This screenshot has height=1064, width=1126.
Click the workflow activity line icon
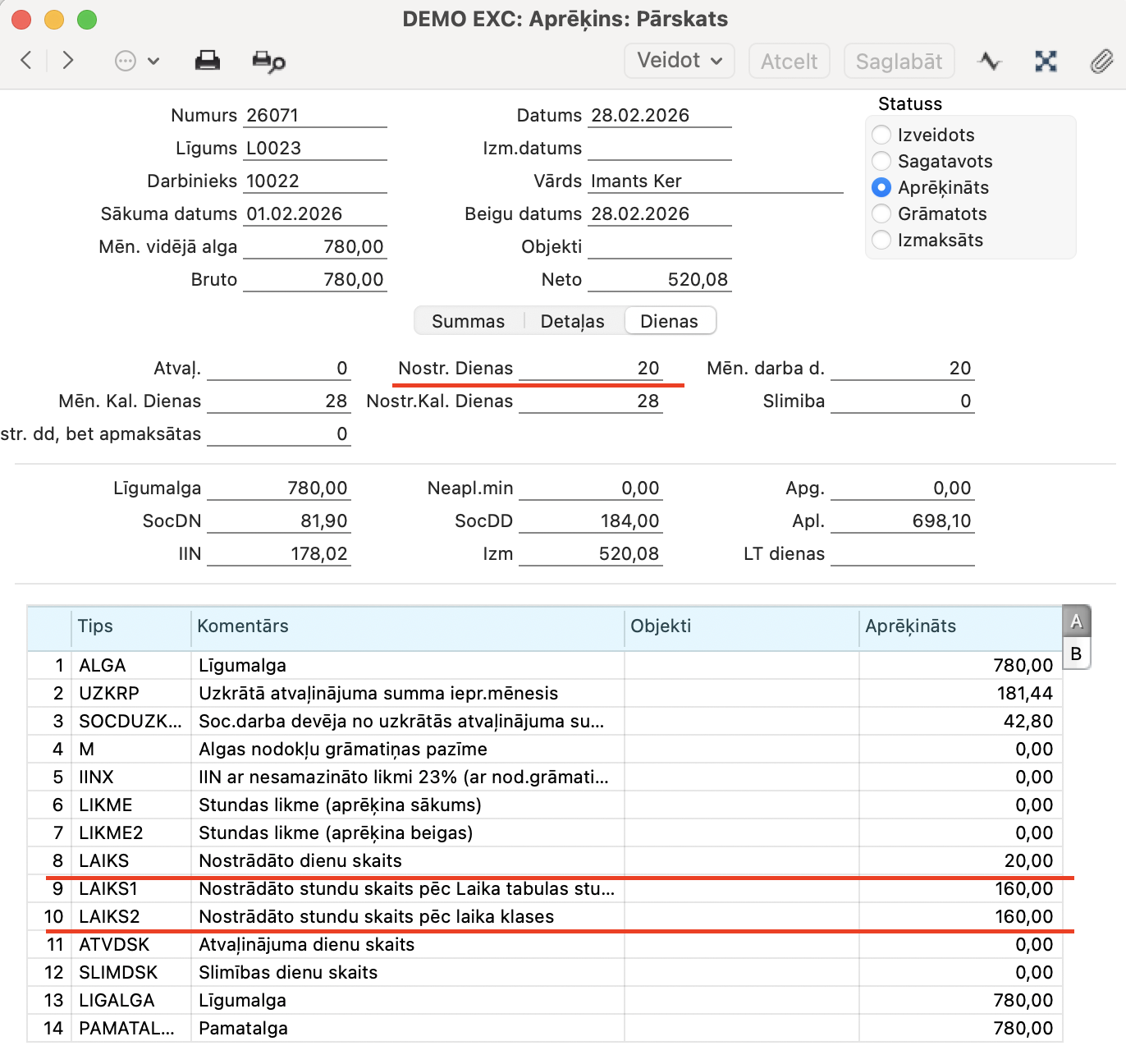[x=990, y=61]
